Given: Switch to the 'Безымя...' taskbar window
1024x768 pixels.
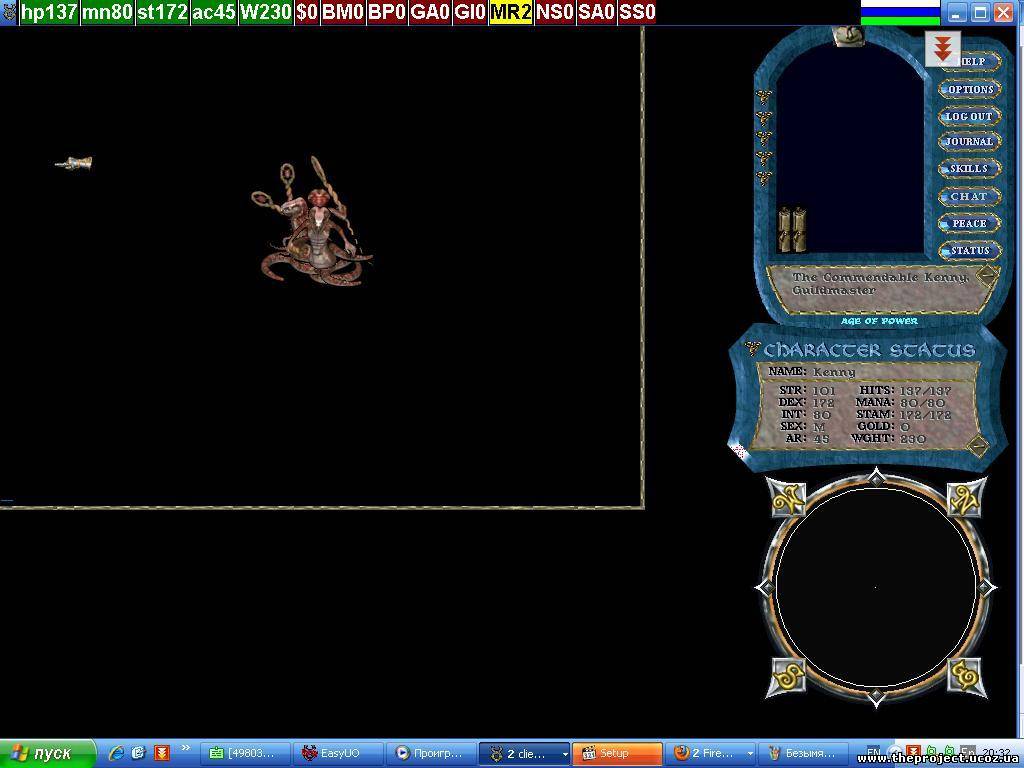Looking at the screenshot, I should pos(804,754).
